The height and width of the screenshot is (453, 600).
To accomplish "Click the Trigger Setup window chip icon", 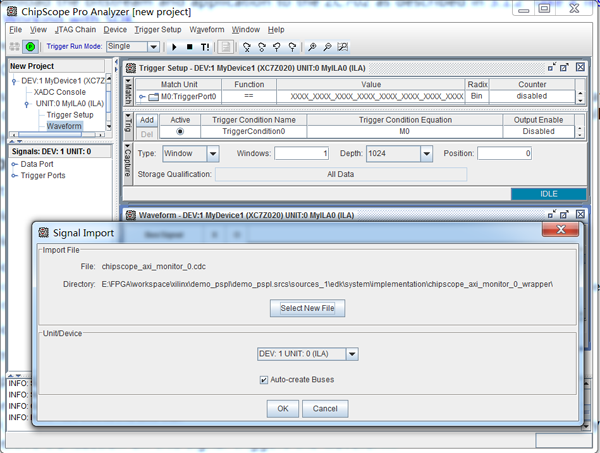I will [x=131, y=68].
